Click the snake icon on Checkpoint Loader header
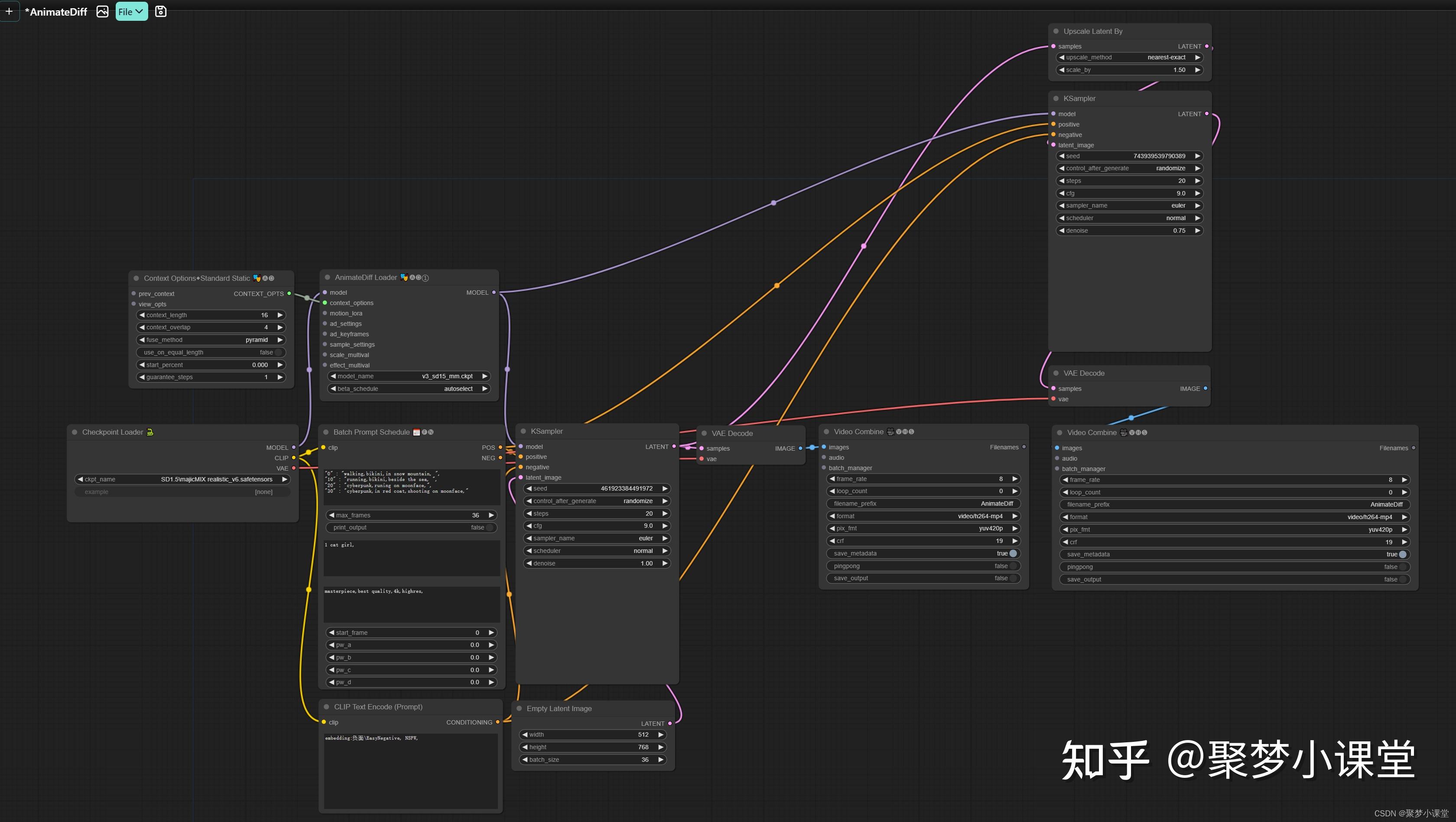The image size is (1456, 822). click(x=150, y=432)
